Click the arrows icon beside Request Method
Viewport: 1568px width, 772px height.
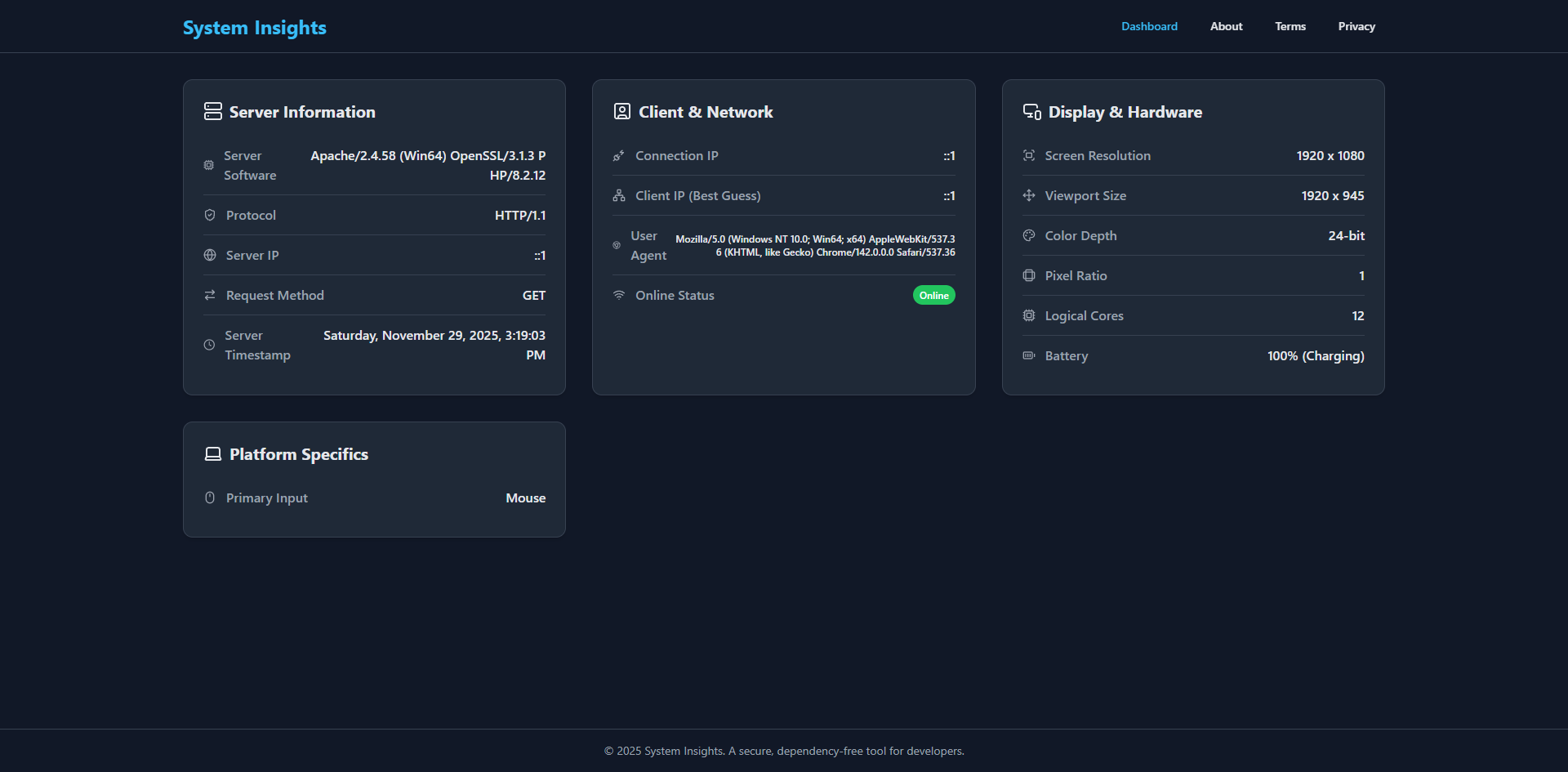pos(210,295)
